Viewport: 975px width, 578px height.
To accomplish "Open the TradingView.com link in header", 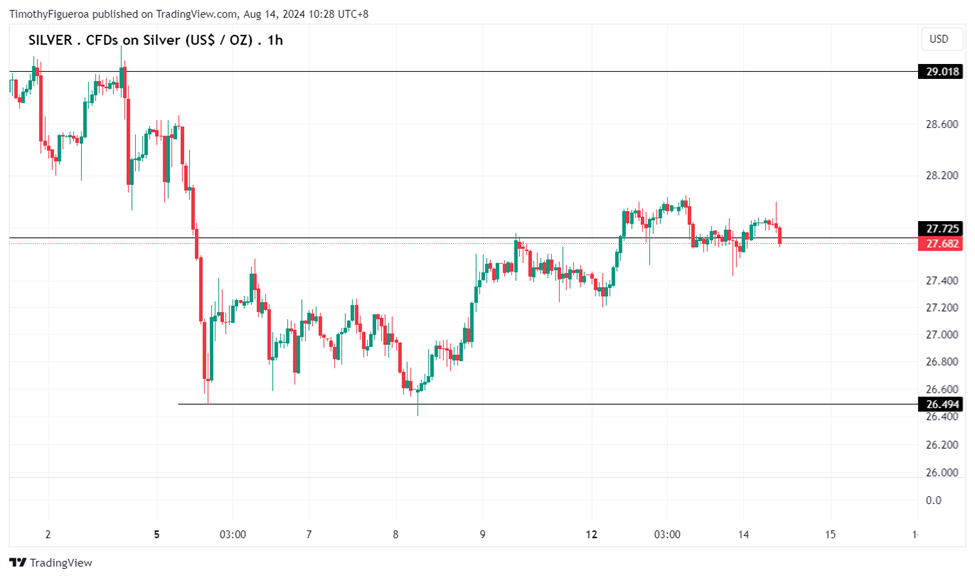I will (x=197, y=14).
